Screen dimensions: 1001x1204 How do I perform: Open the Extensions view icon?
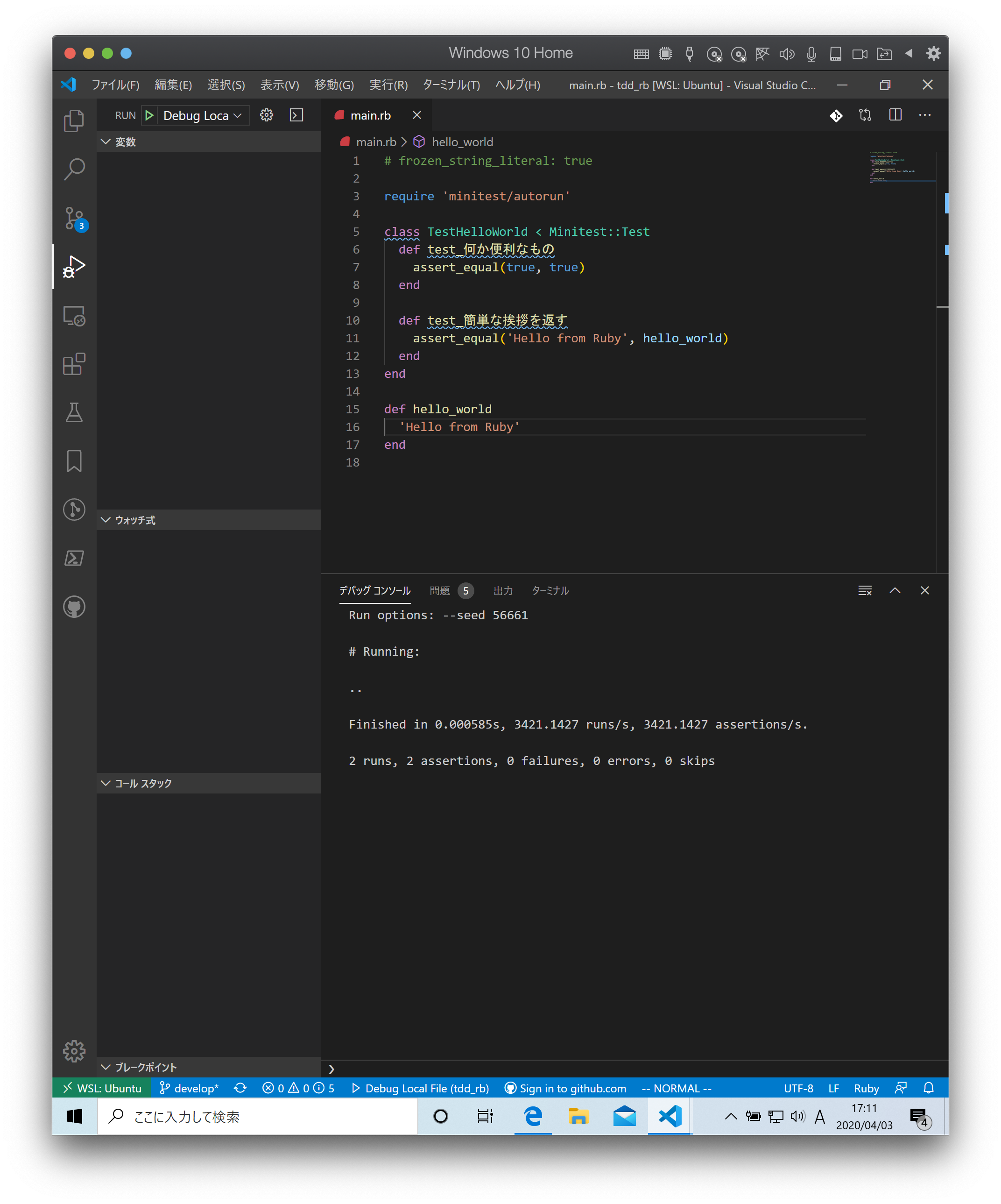[x=74, y=364]
